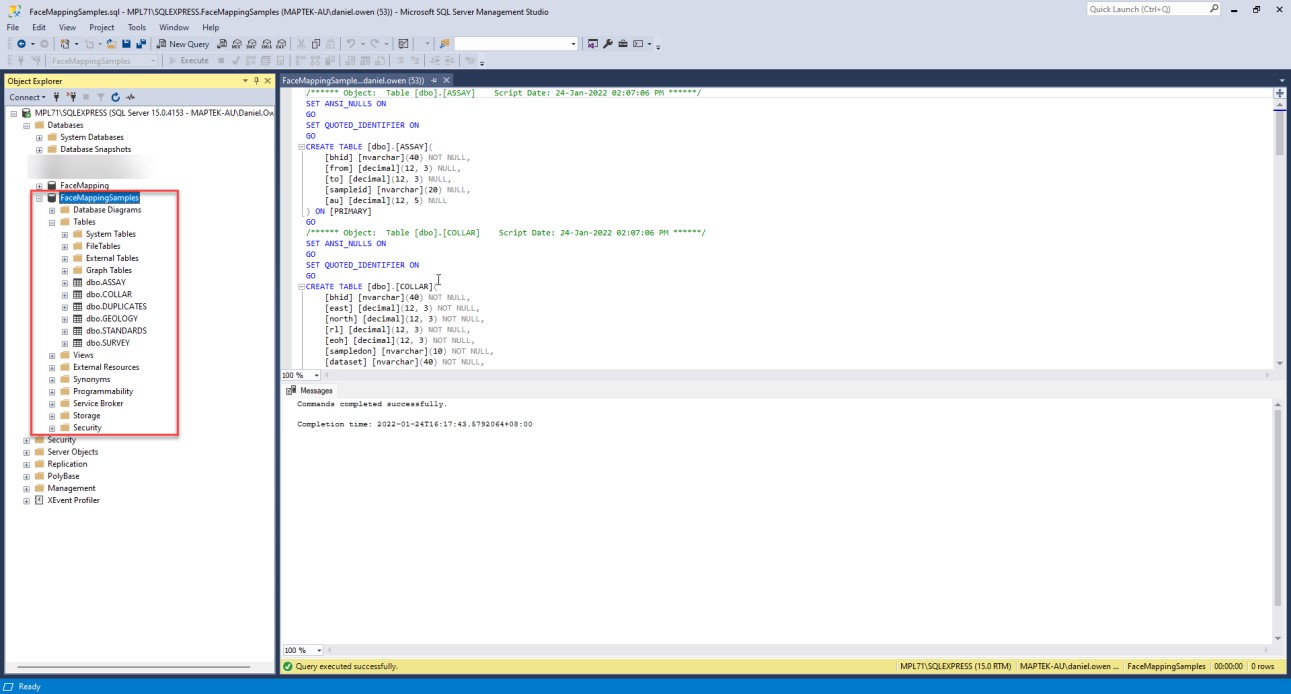The height and width of the screenshot is (694, 1291).
Task: Close the FaceMappingSamples query tab
Action: click(446, 80)
